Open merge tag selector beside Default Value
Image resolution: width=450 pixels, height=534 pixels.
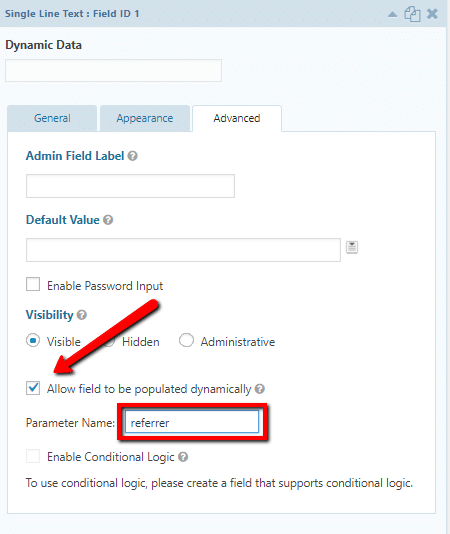(x=352, y=247)
